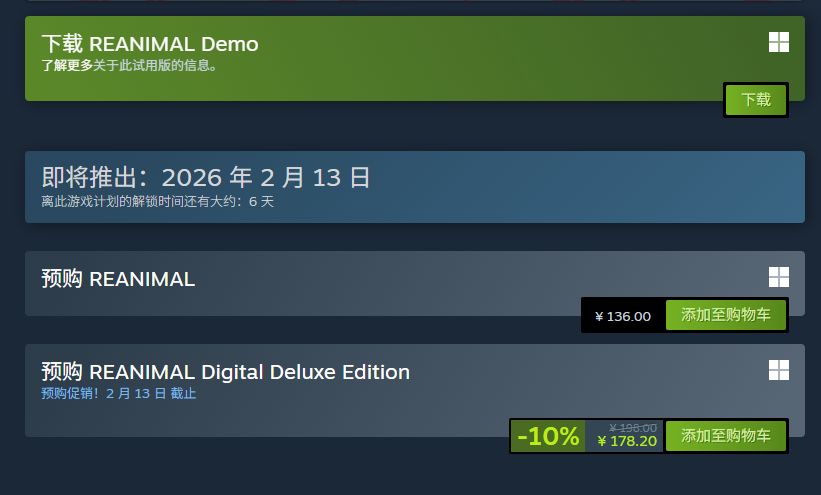Viewport: 821px width, 495px height.
Task: Click the 预购 REANIMAL title
Action: click(x=118, y=279)
